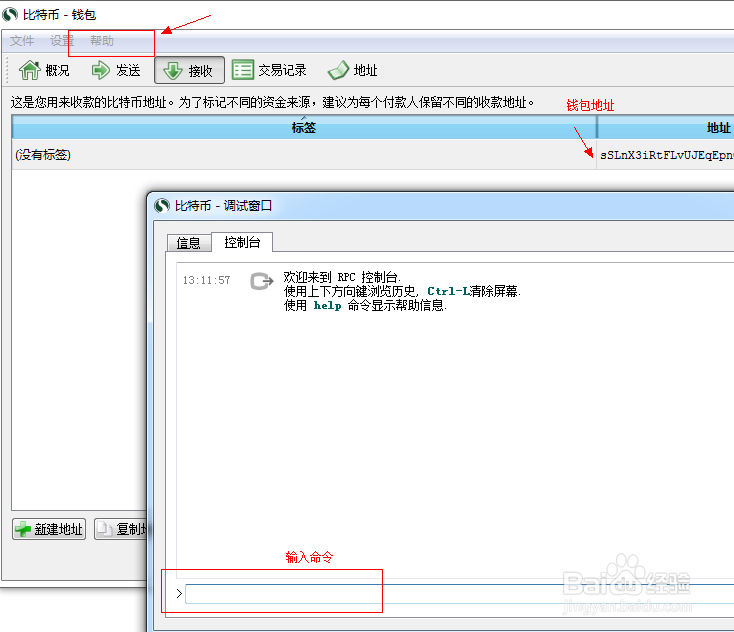The height and width of the screenshot is (632, 734).
Task: Click the receive-address description text
Action: [x=272, y=102]
